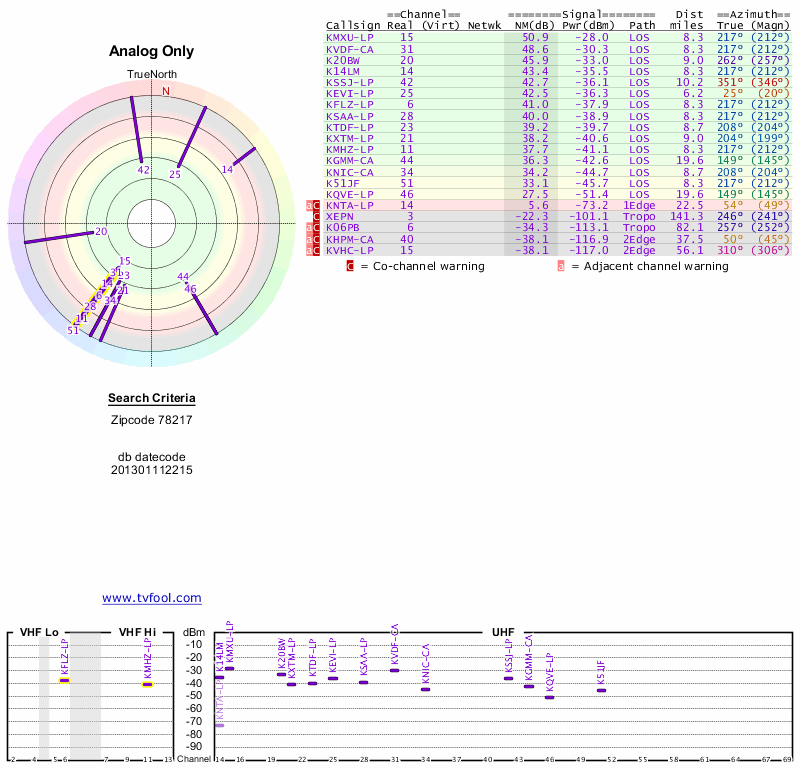Click the red N north marker on the radar

(x=166, y=91)
